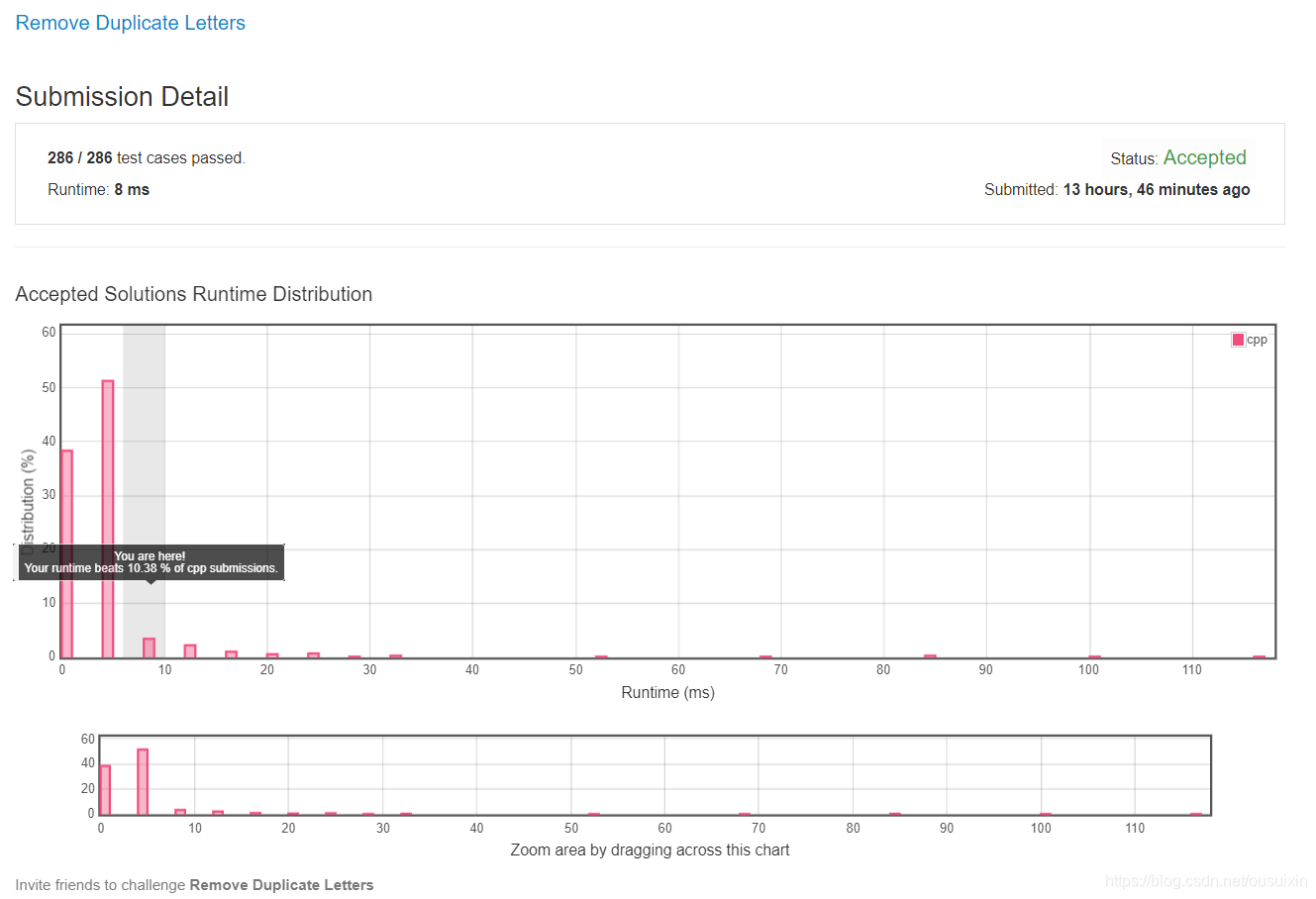
Task: Click the 24 ms bar in main chart
Action: tap(313, 655)
